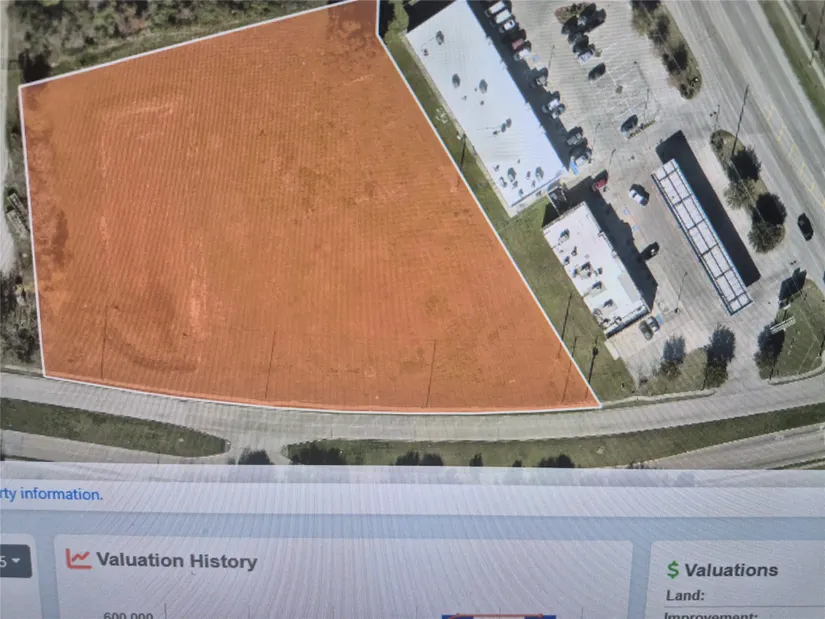Click the Land valuation row label
The height and width of the screenshot is (619, 825).
click(x=685, y=595)
